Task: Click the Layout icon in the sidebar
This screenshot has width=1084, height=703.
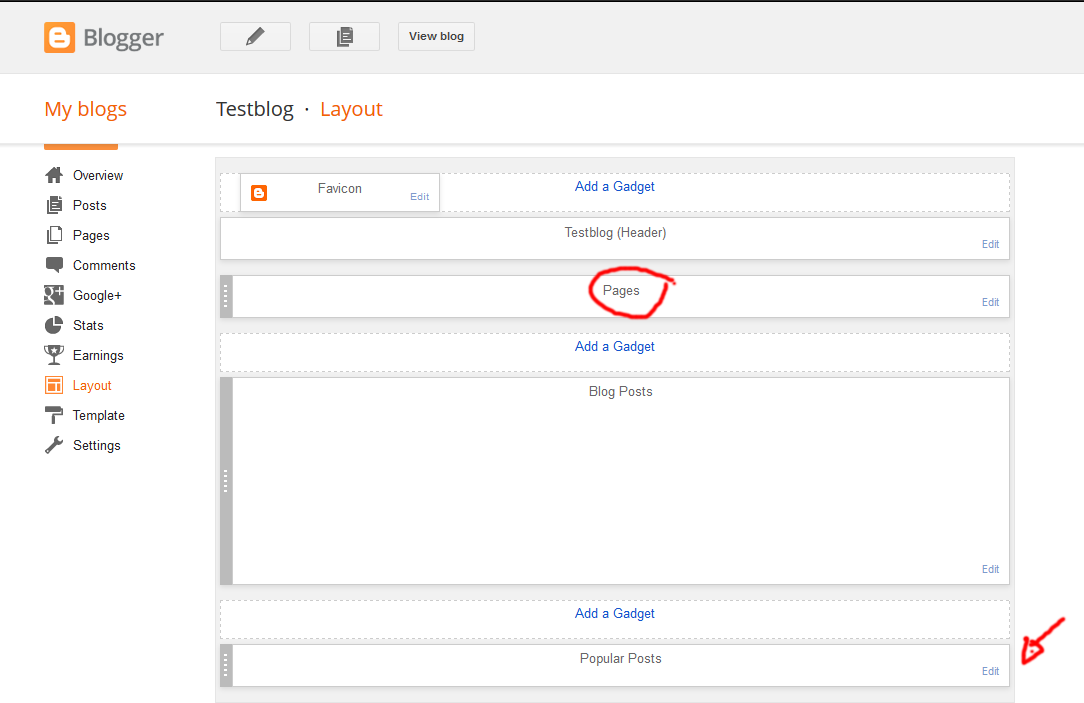Action: coord(54,385)
